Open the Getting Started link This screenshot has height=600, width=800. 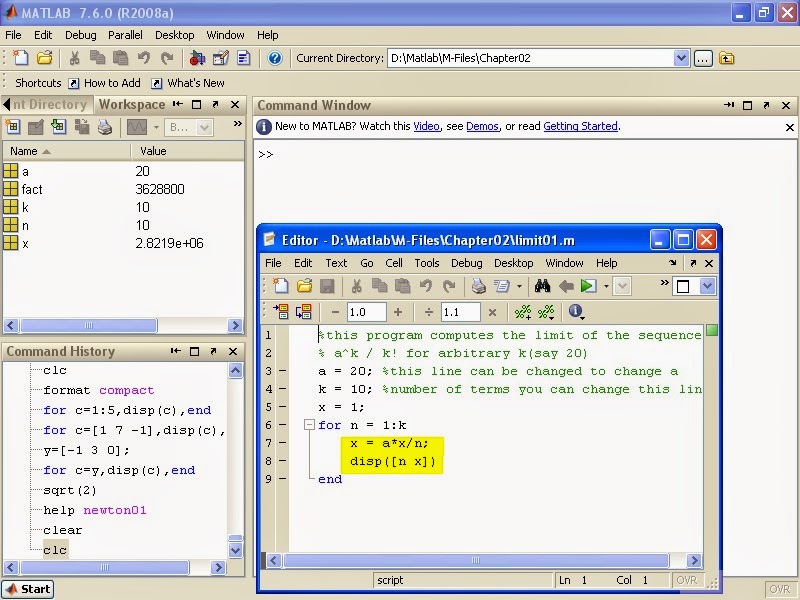[x=580, y=126]
